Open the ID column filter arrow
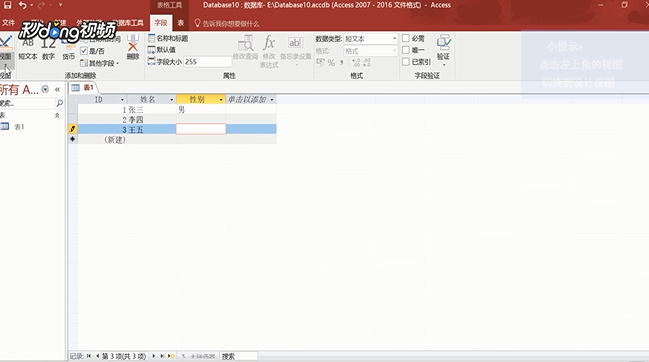The width and height of the screenshot is (649, 362). coord(122,100)
